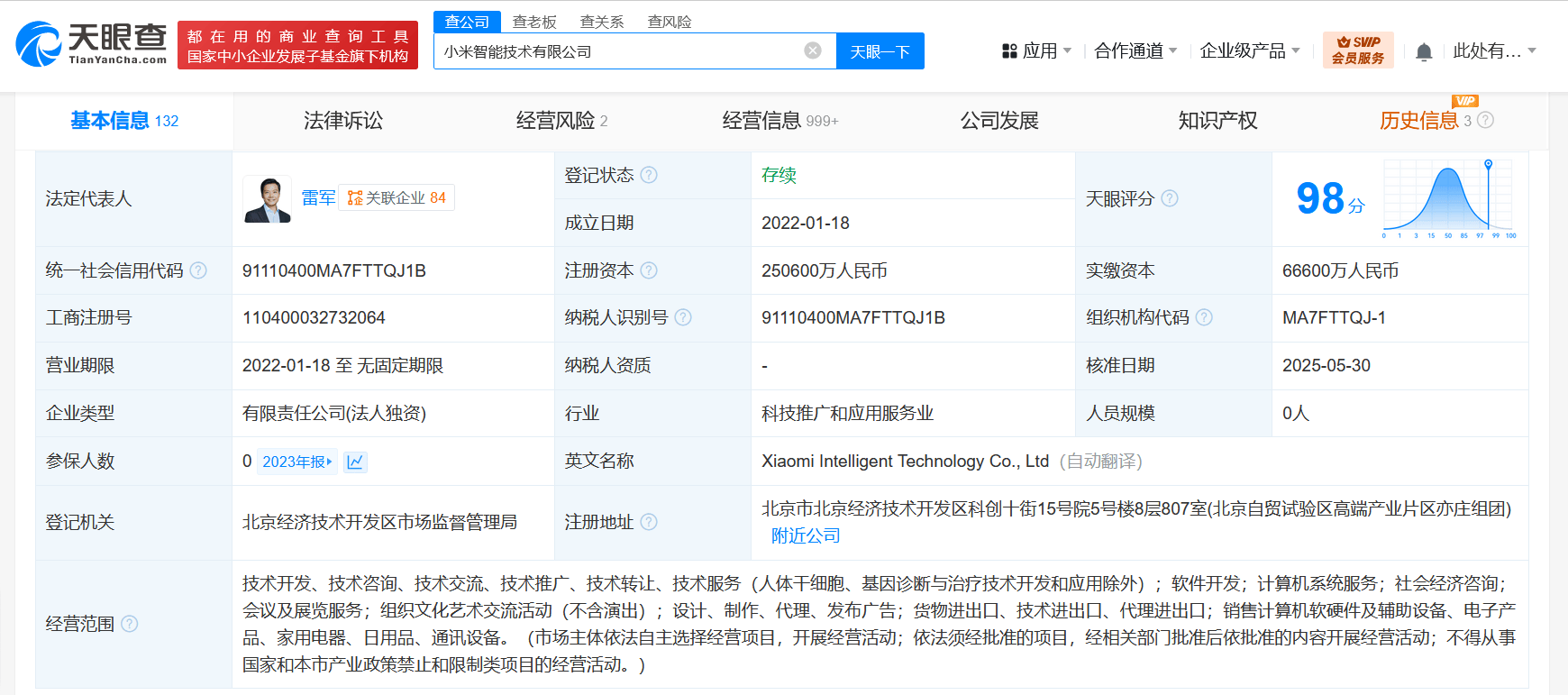Viewport: 1568px width, 695px height.
Task: Click the 66600万人民币 paid-in capital value
Action: (1341, 270)
